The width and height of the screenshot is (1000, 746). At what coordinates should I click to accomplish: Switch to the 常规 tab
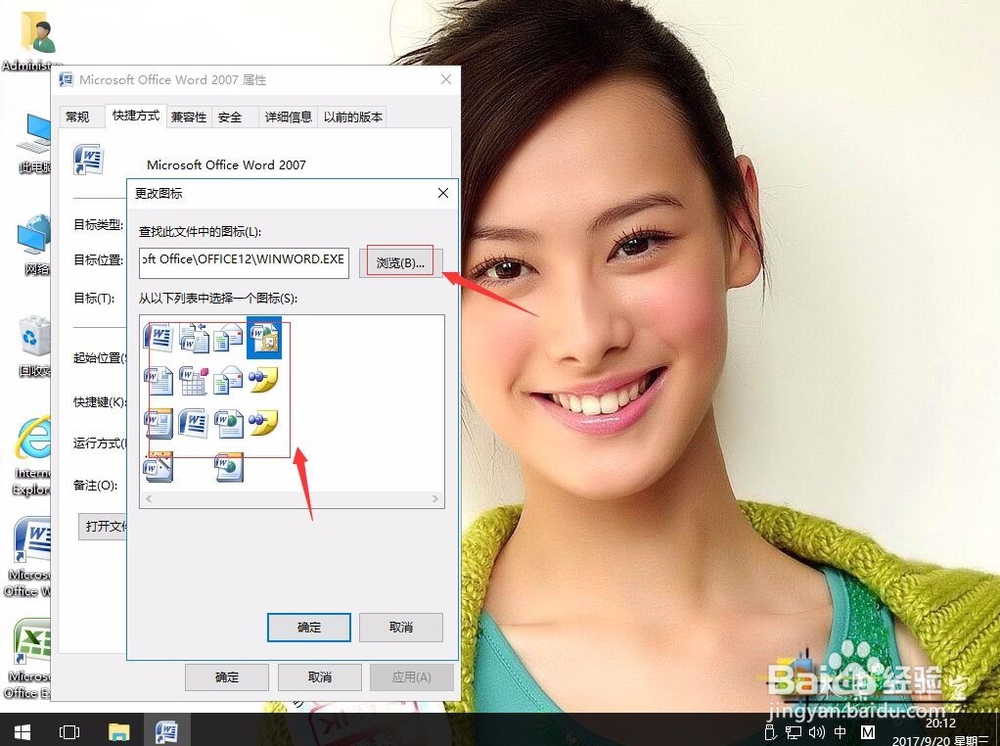[80, 116]
